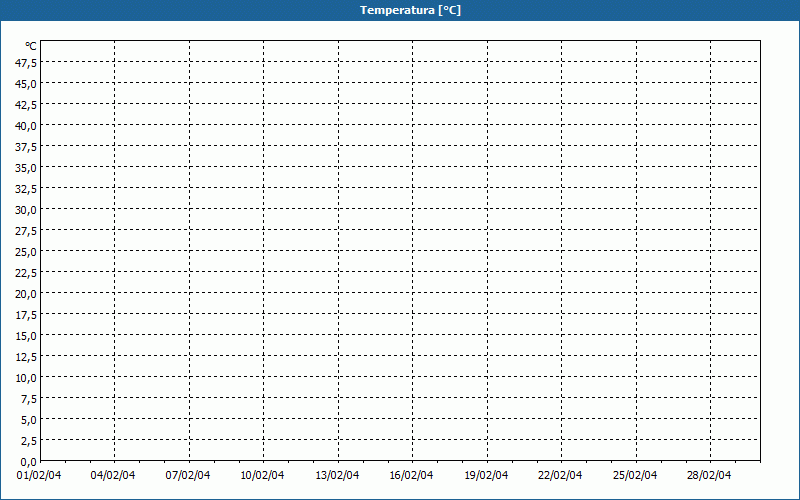Image resolution: width=800 pixels, height=500 pixels.
Task: Click the 25/02/04 date label
Action: point(635,476)
